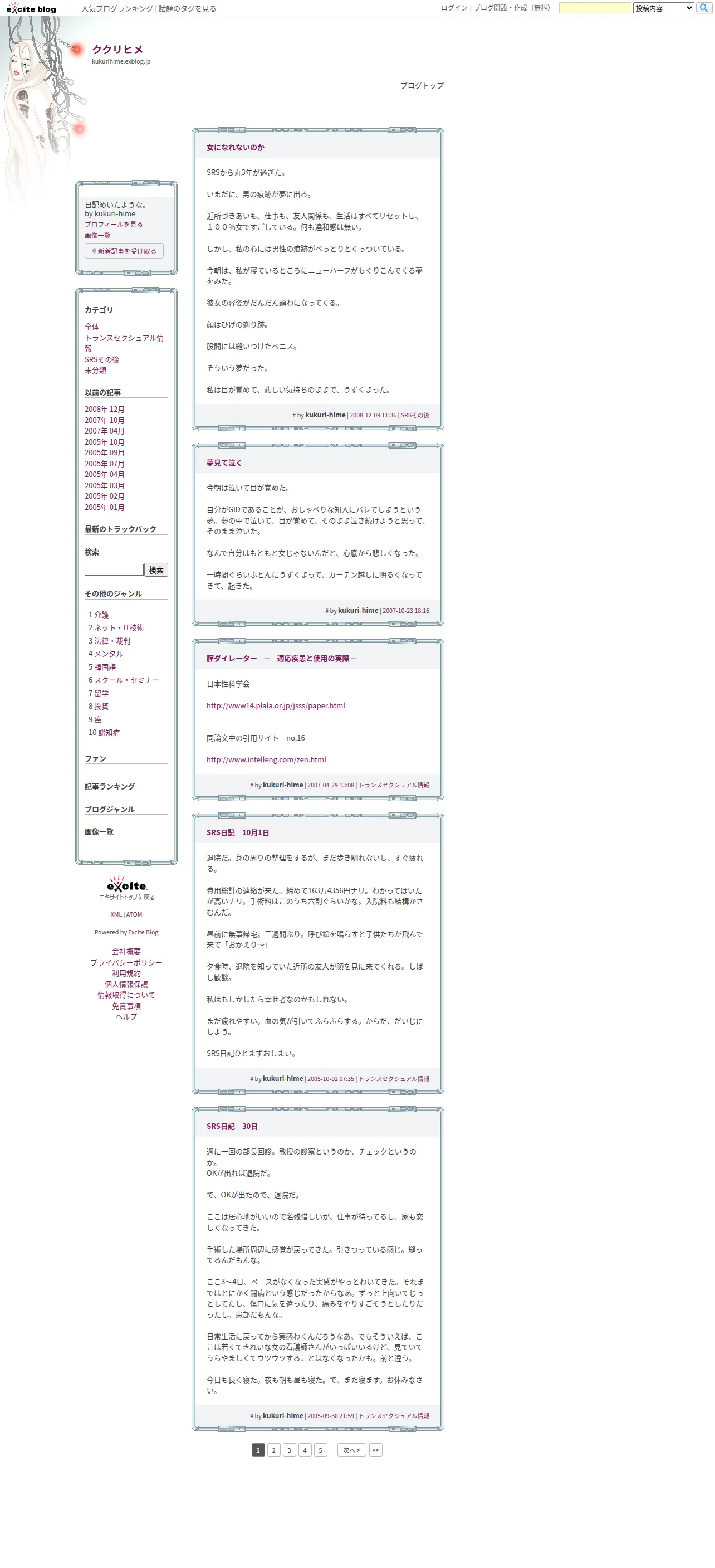Click the 2007-10-23 18:16 post timestamp
This screenshot has width=715, height=1568.
(x=406, y=611)
